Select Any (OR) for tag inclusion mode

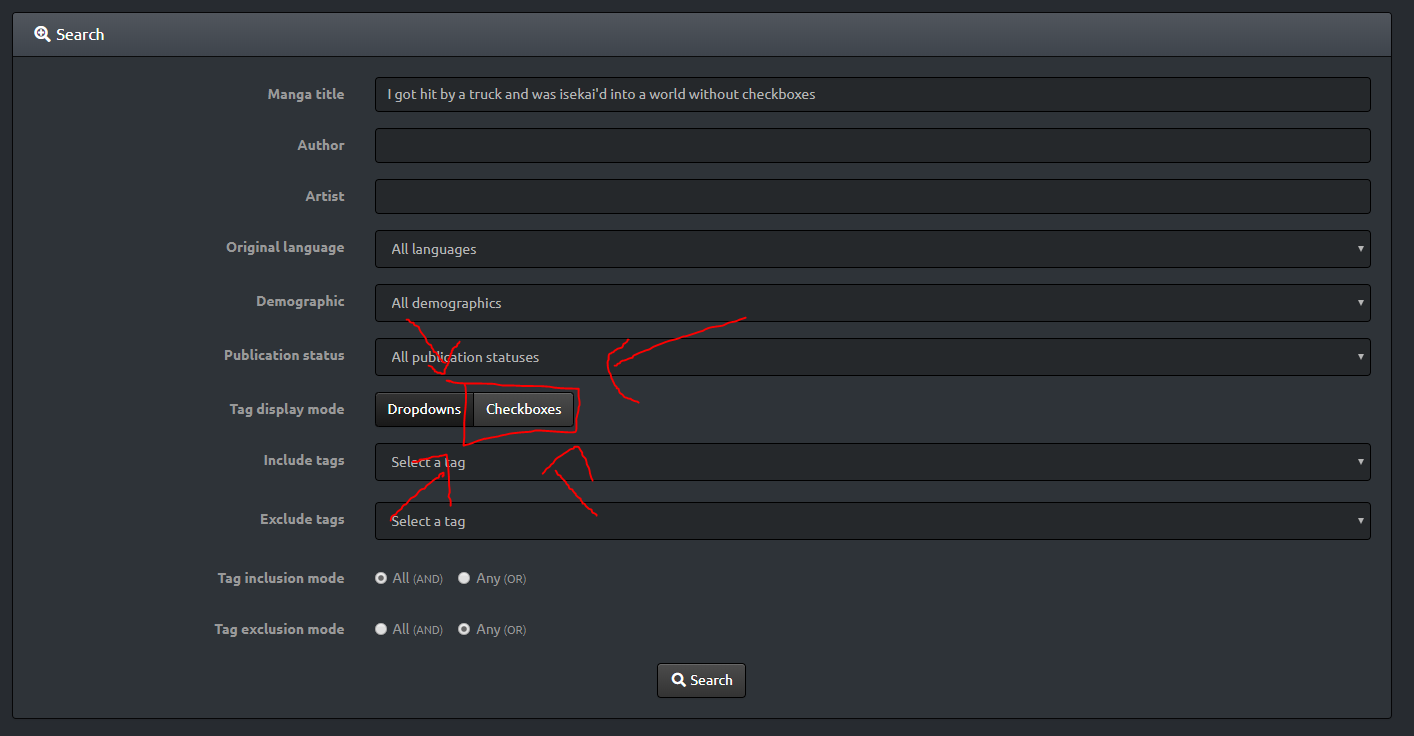[464, 578]
